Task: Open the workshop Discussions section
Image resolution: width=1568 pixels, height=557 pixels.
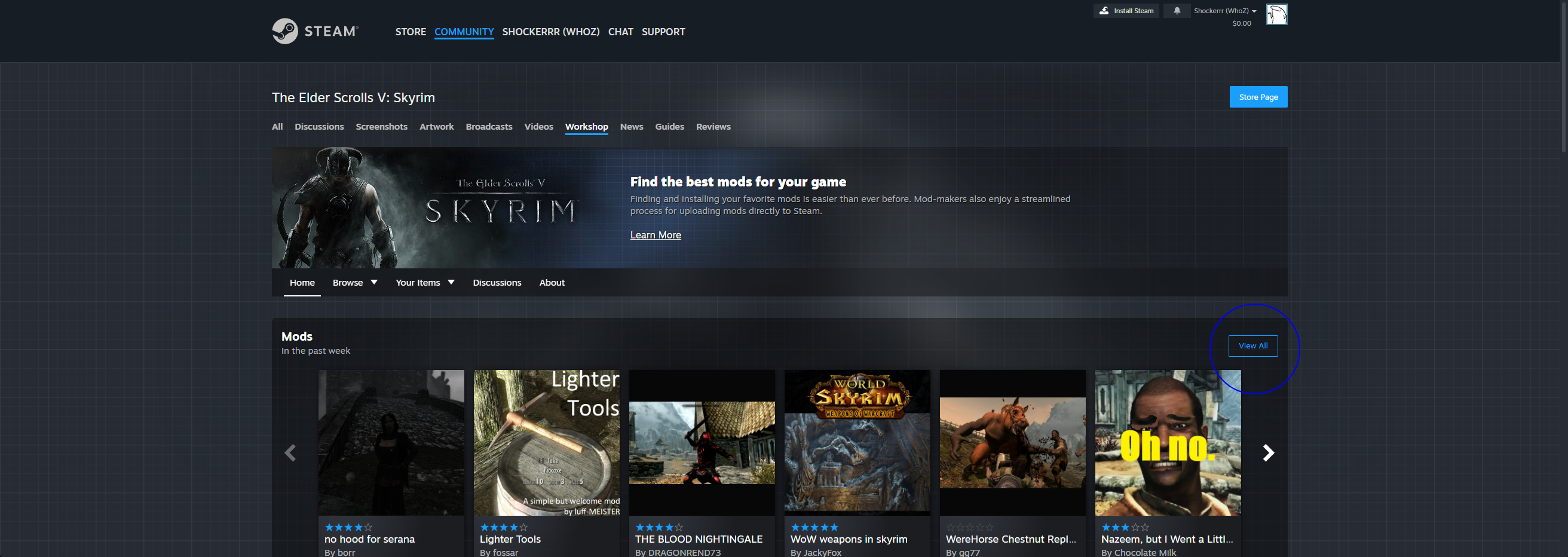Action: click(497, 283)
